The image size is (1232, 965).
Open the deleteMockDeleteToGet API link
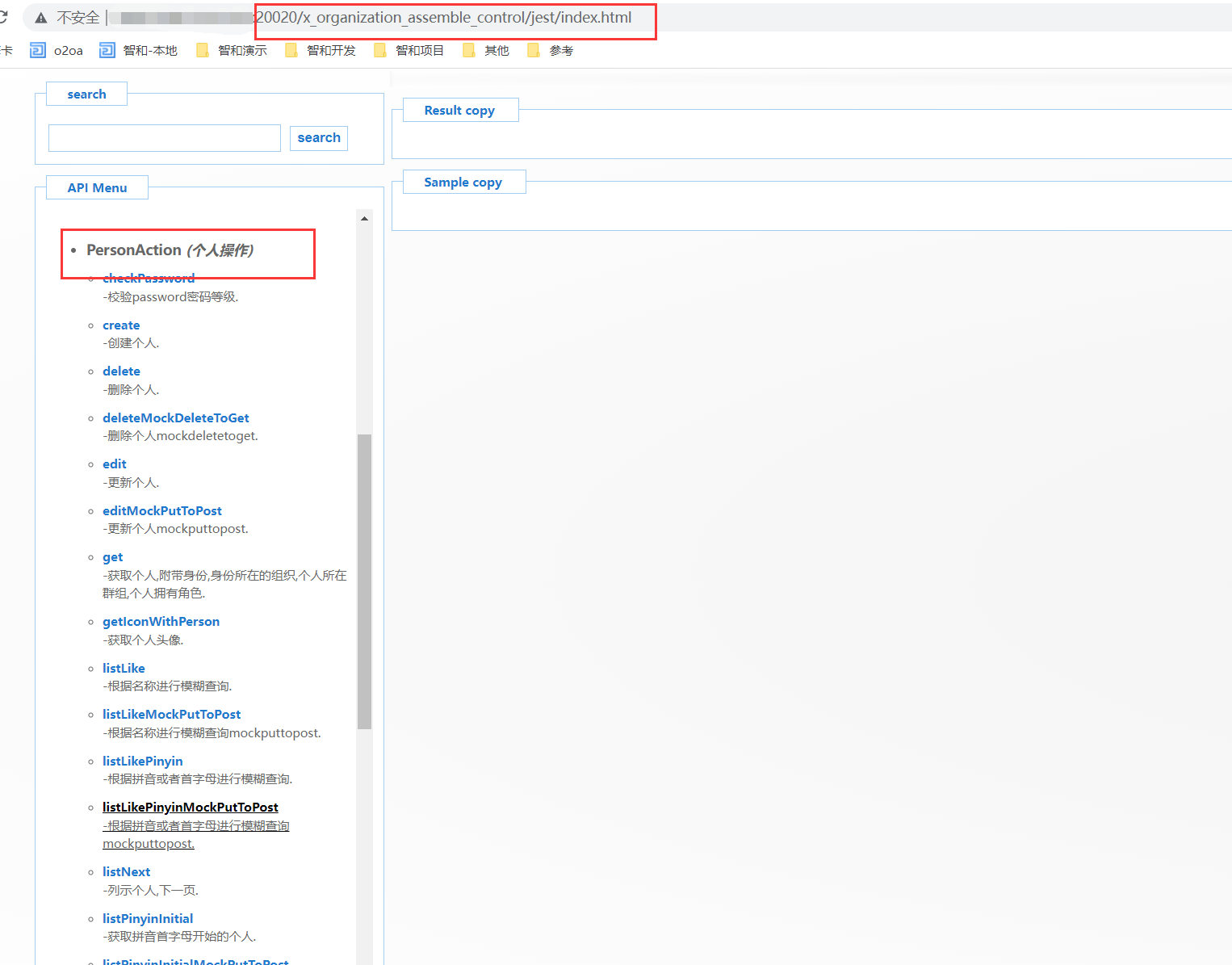175,418
